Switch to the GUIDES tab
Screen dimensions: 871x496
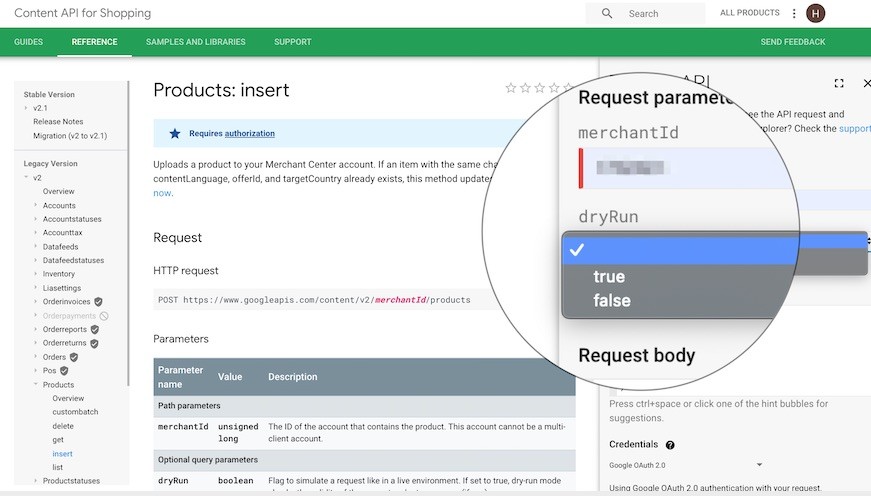(x=28, y=42)
